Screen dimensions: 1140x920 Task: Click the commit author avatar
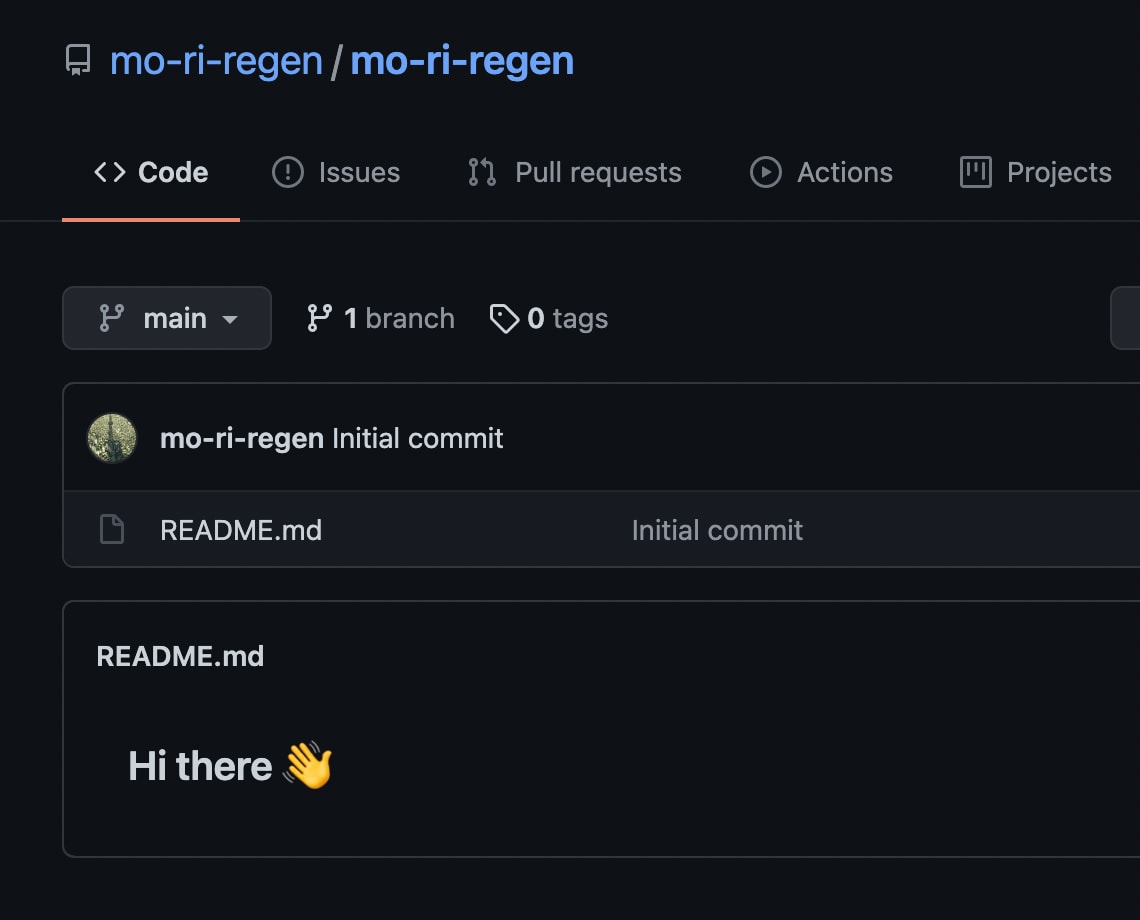[112, 439]
